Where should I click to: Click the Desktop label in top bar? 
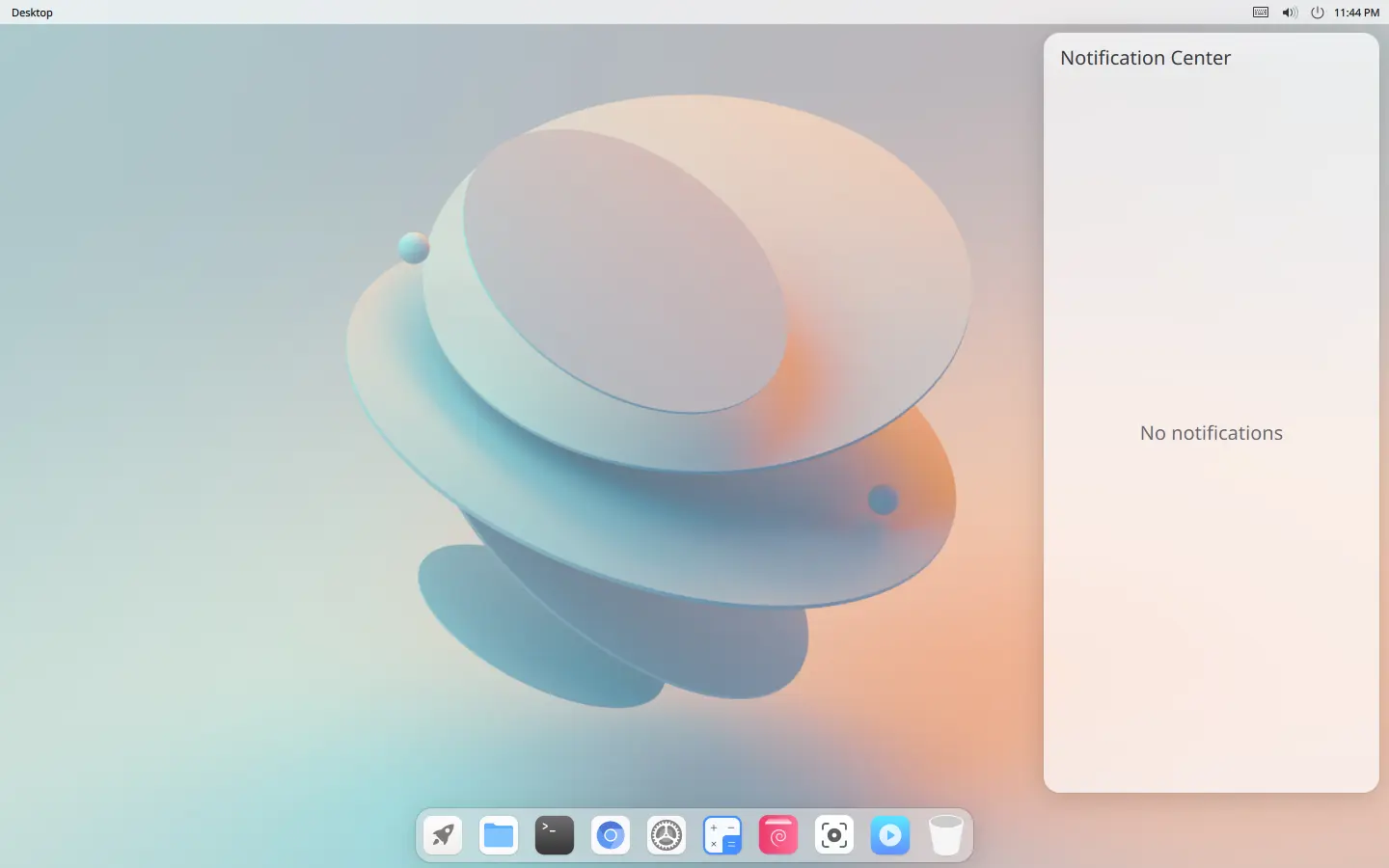coord(32,13)
